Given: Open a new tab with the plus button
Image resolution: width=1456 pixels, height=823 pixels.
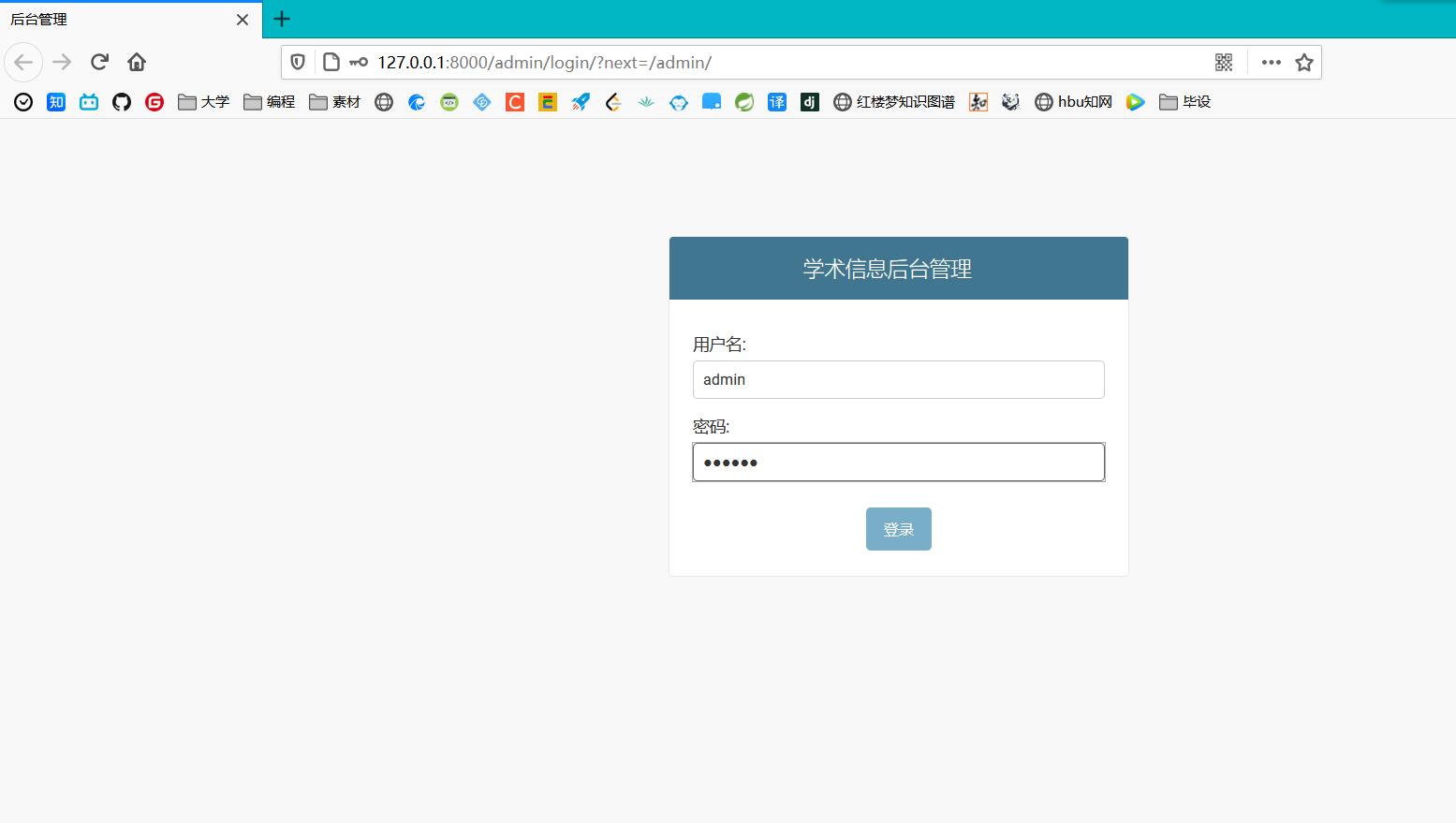Looking at the screenshot, I should 282,19.
